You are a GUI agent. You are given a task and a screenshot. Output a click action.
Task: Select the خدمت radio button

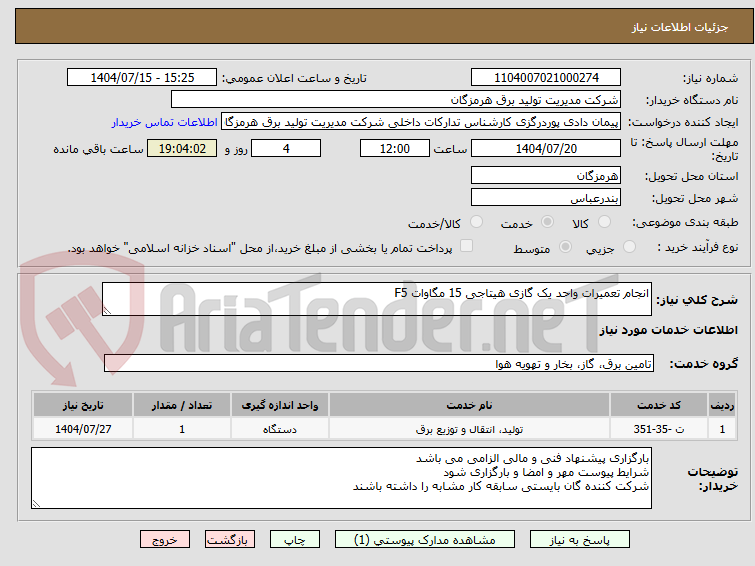click(547, 222)
